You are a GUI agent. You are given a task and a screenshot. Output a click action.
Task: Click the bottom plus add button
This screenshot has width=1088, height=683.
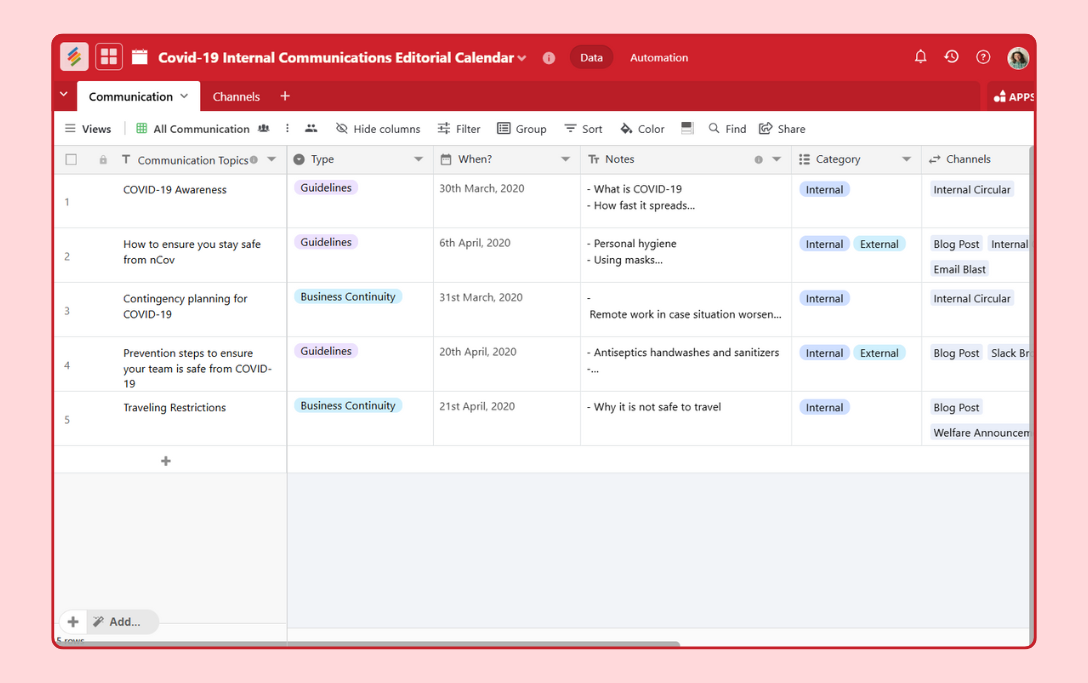click(x=73, y=622)
